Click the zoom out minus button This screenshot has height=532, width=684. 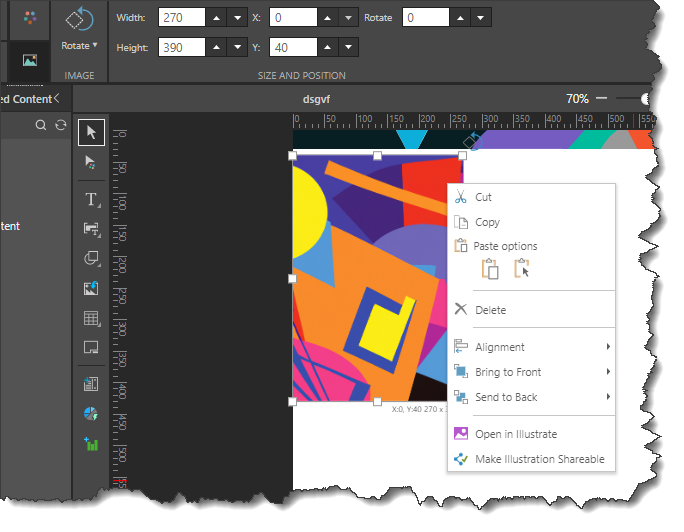[601, 98]
